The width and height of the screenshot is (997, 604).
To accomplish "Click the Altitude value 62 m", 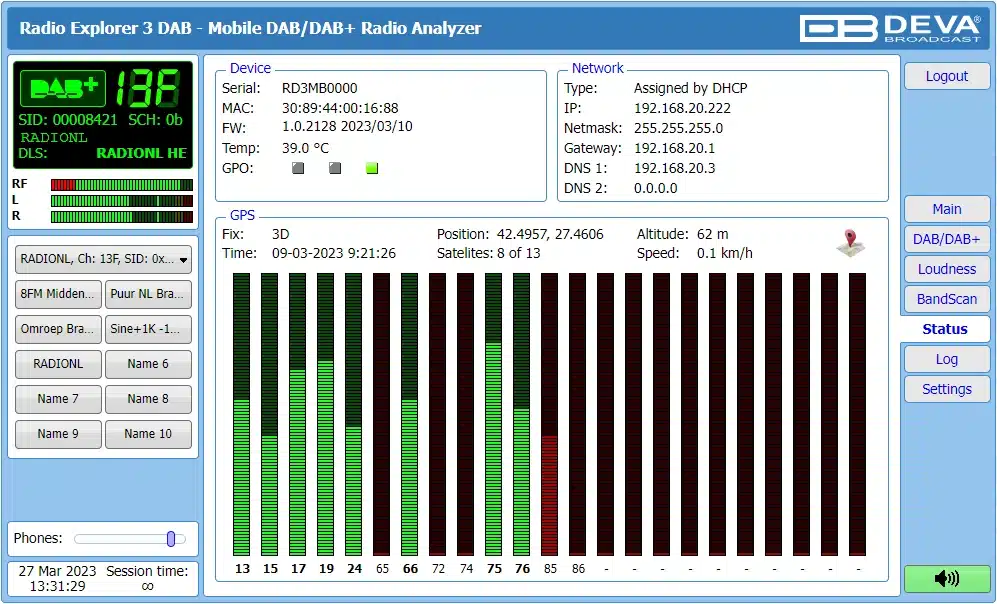I will 713,234.
